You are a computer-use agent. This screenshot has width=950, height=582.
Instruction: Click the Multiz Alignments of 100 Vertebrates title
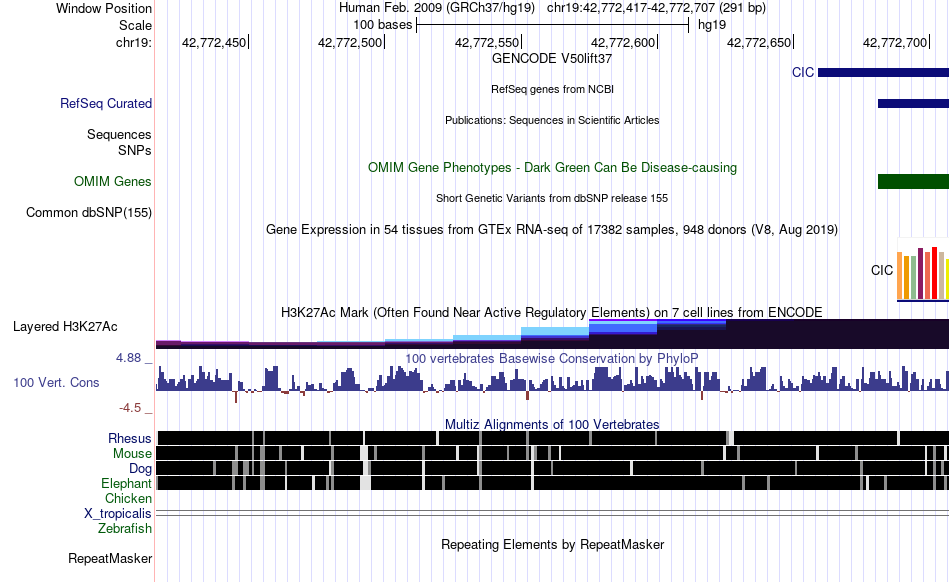pos(552,425)
